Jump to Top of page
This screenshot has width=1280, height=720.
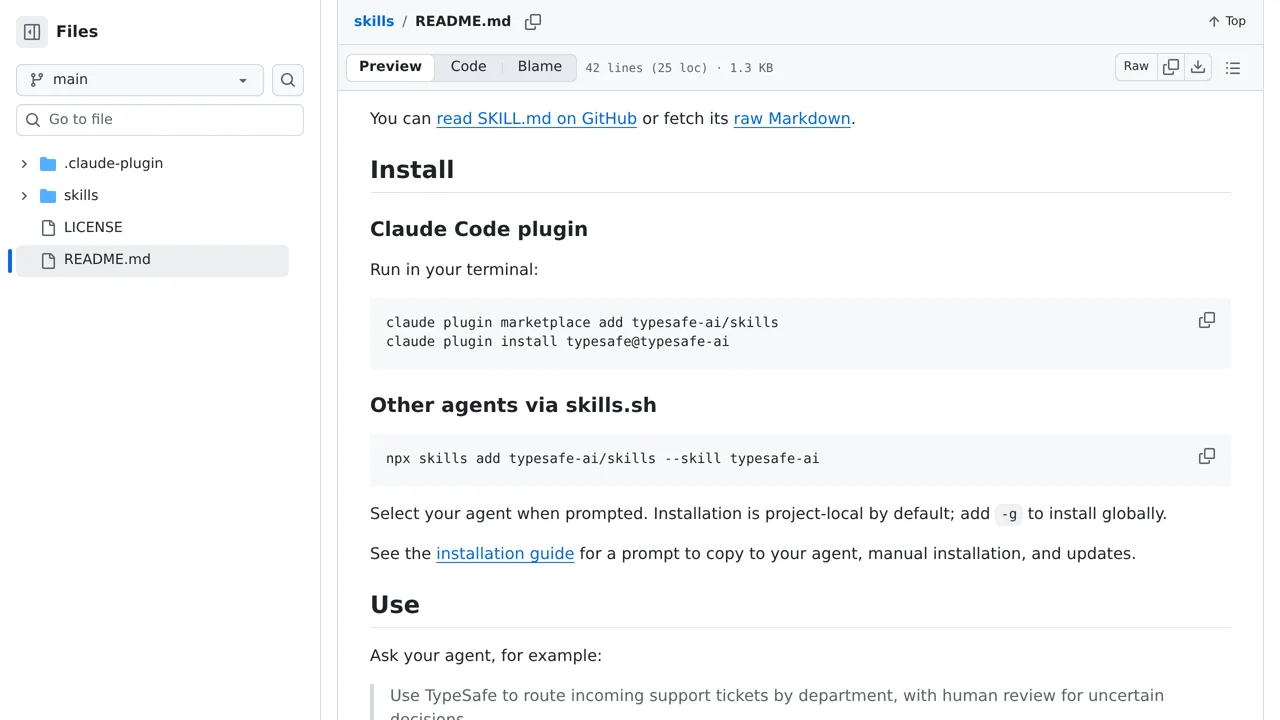coord(1227,21)
